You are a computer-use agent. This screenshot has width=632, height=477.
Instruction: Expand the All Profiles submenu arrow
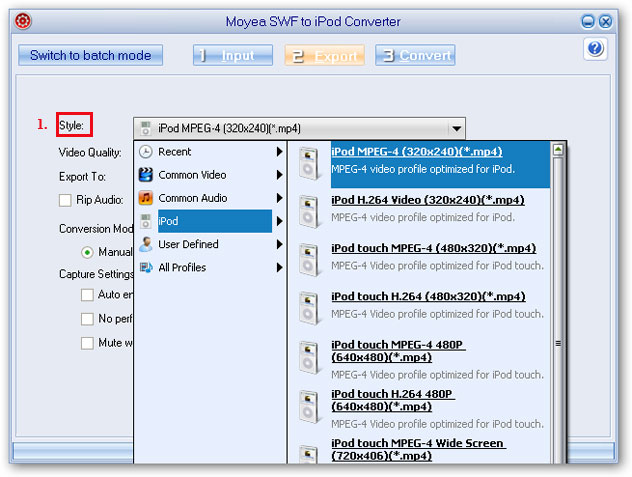pos(279,267)
